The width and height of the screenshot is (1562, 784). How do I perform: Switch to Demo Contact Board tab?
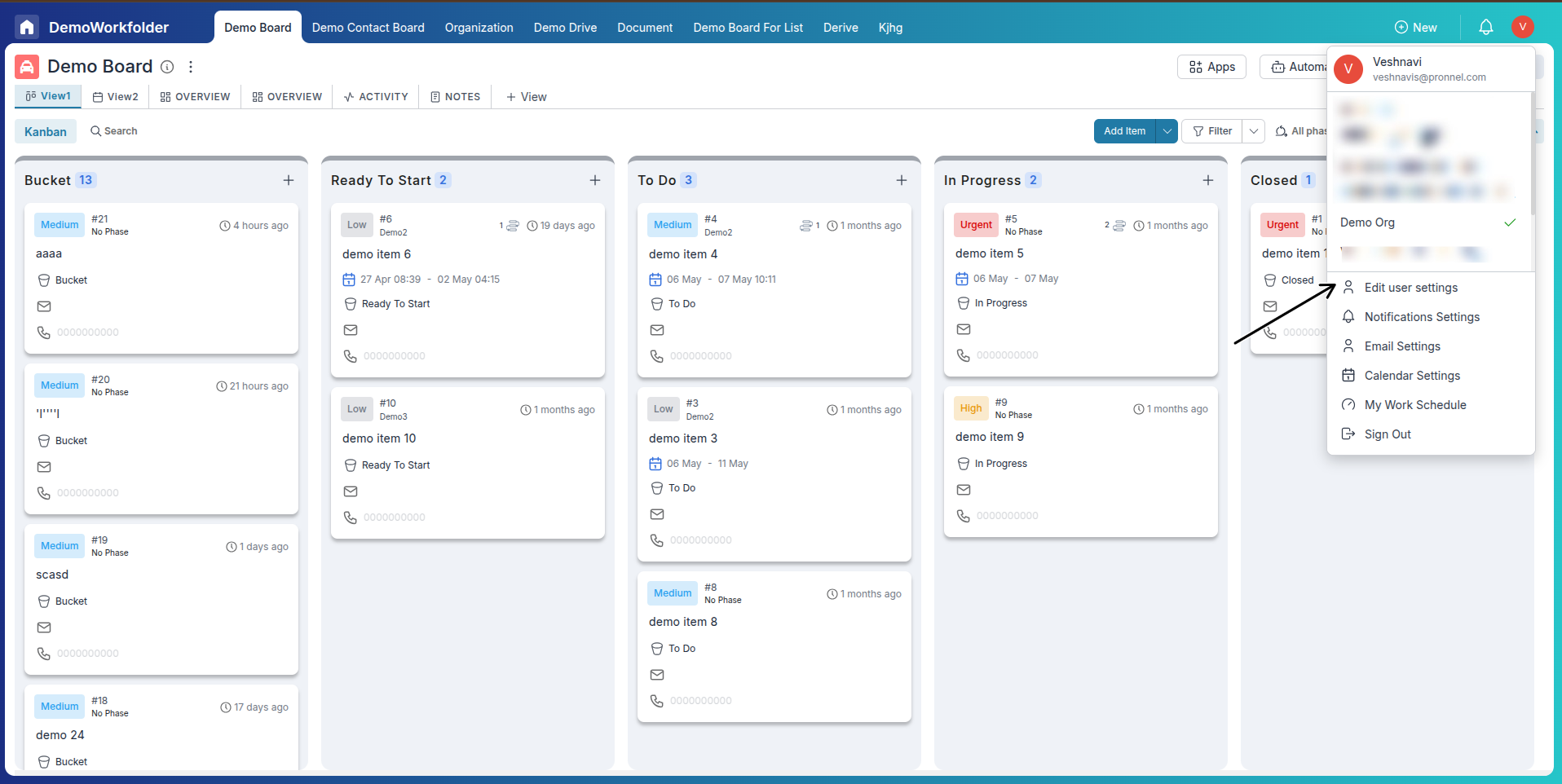(368, 28)
